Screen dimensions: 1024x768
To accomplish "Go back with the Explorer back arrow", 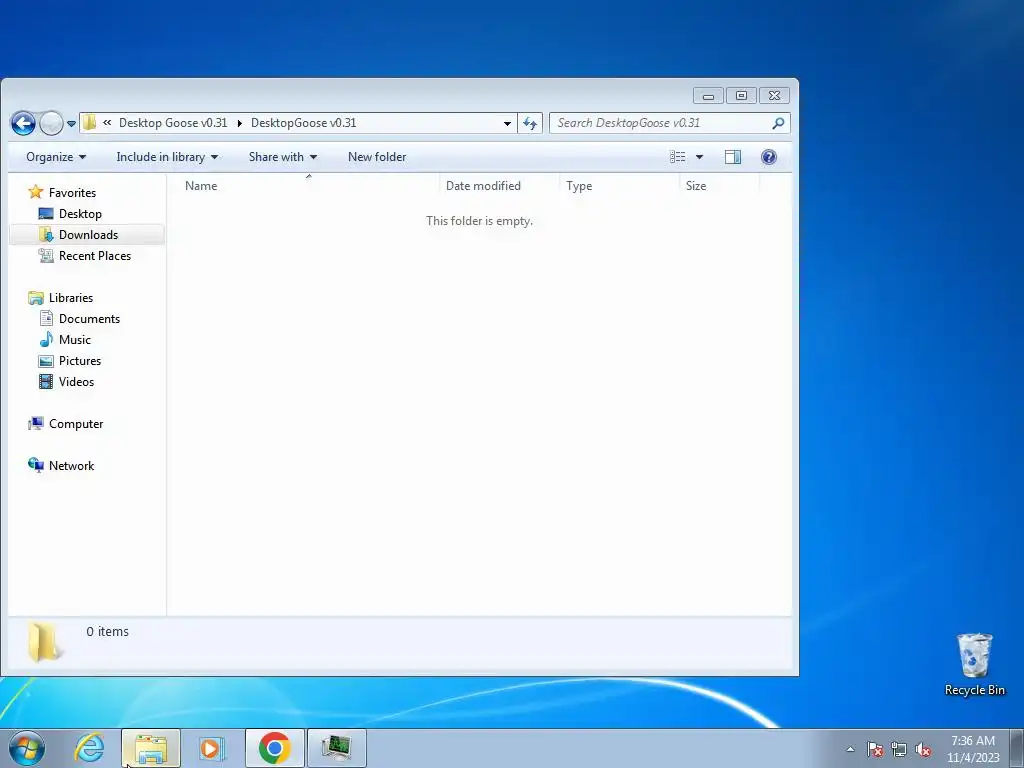I will (24, 123).
